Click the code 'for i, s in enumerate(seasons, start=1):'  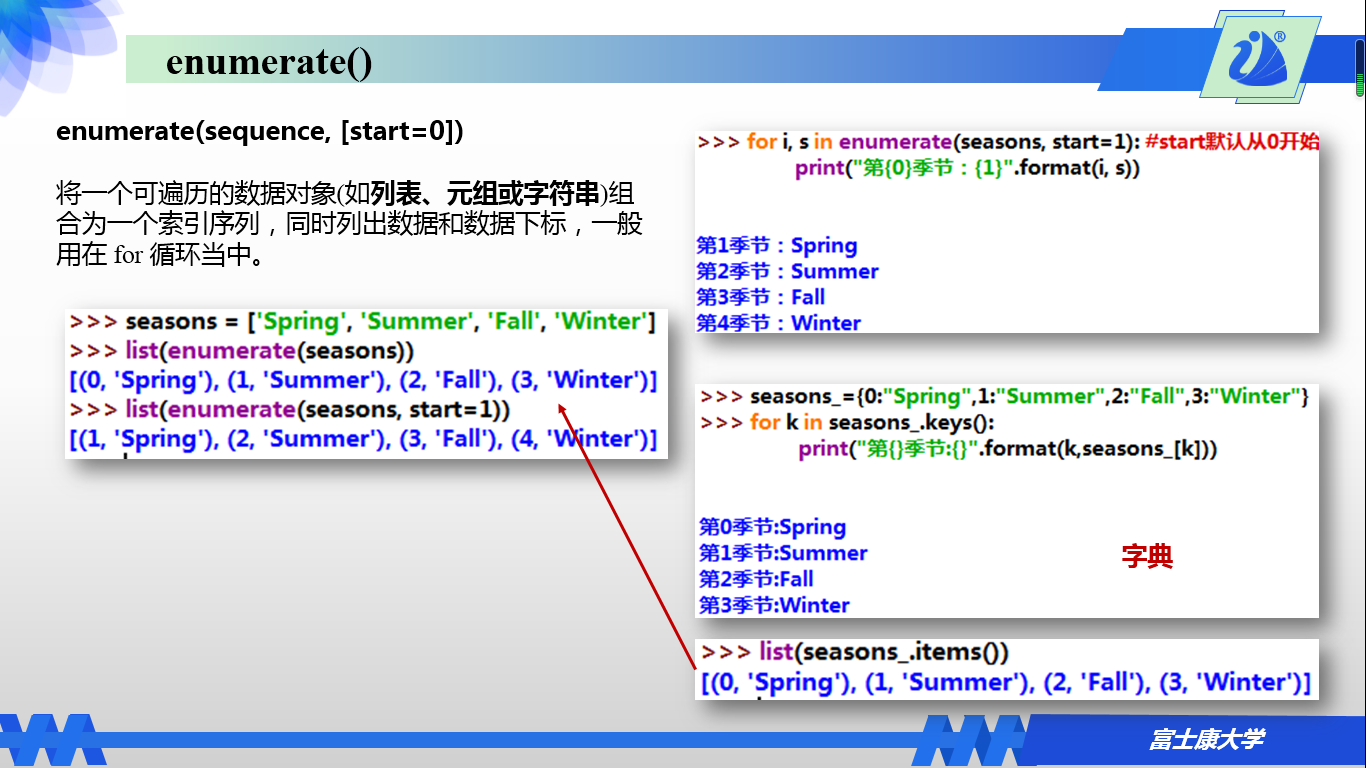tap(943, 142)
